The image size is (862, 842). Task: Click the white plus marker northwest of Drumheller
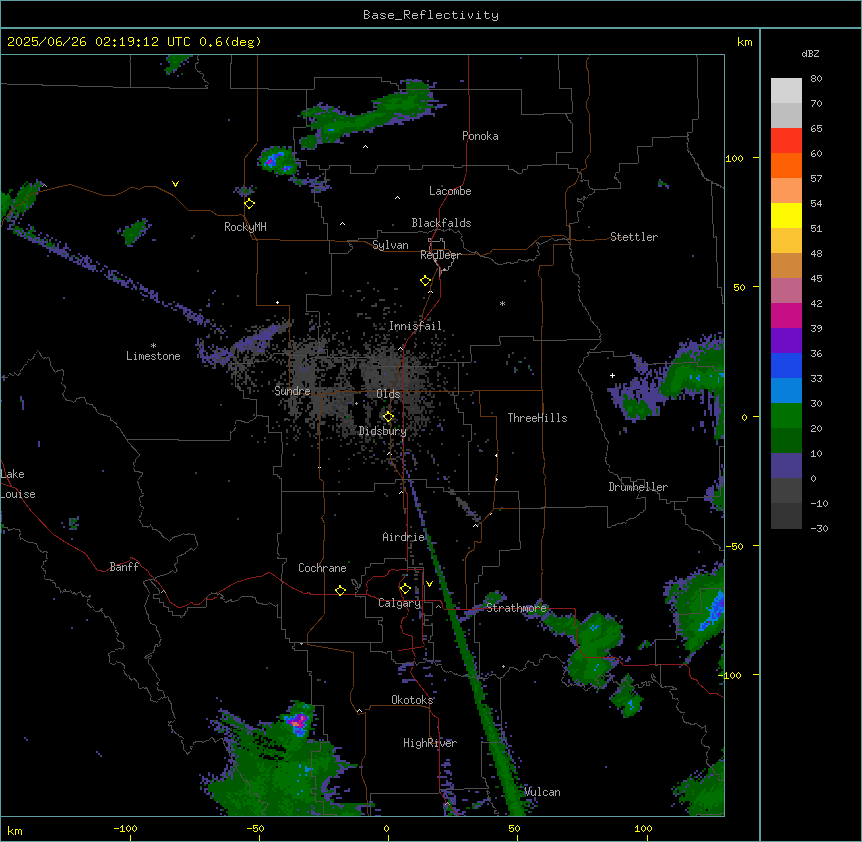(612, 375)
